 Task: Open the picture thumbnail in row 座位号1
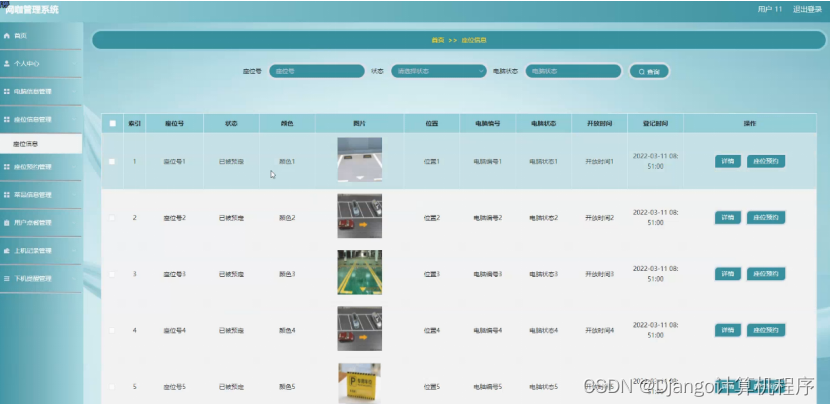click(359, 160)
